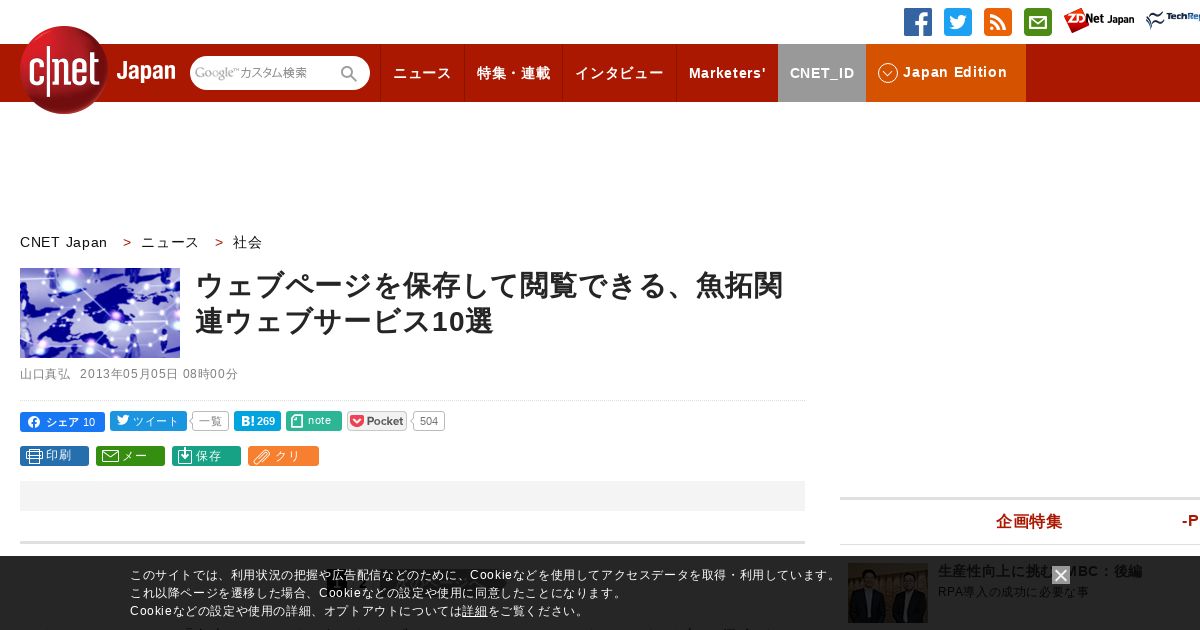The height and width of the screenshot is (630, 1200).
Task: Open the Marketers' menu
Action: pos(727,73)
